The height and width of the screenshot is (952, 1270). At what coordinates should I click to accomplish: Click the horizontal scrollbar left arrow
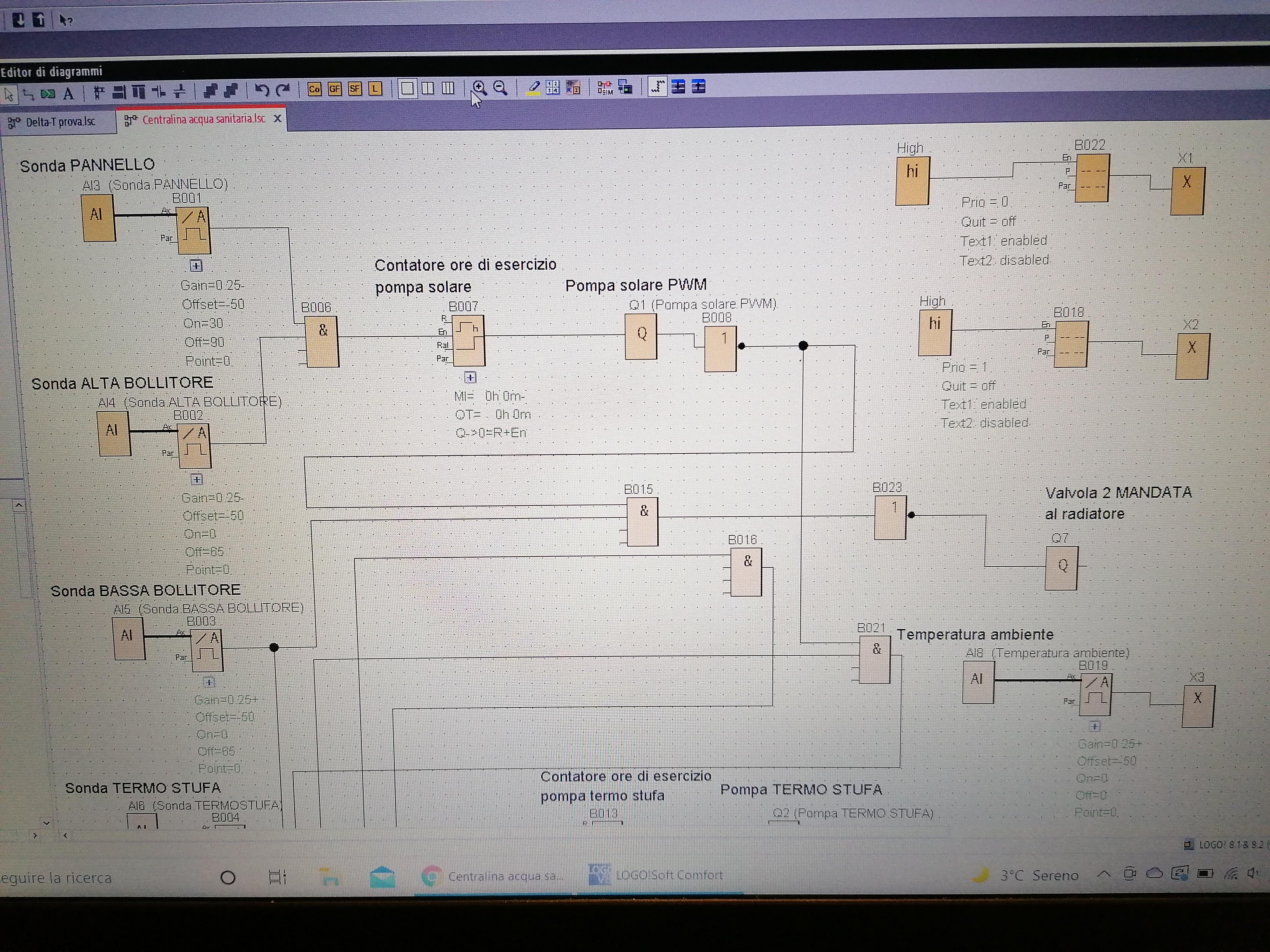pos(65,836)
